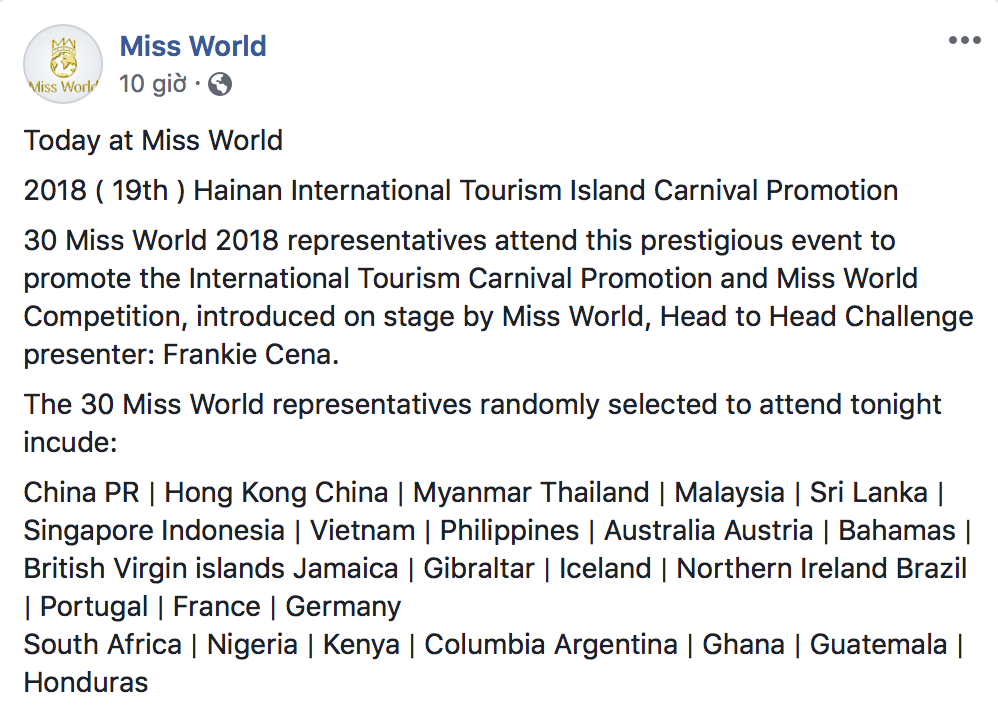Click "Portugal" in the country list
The width and height of the screenshot is (998, 720).
(x=94, y=607)
